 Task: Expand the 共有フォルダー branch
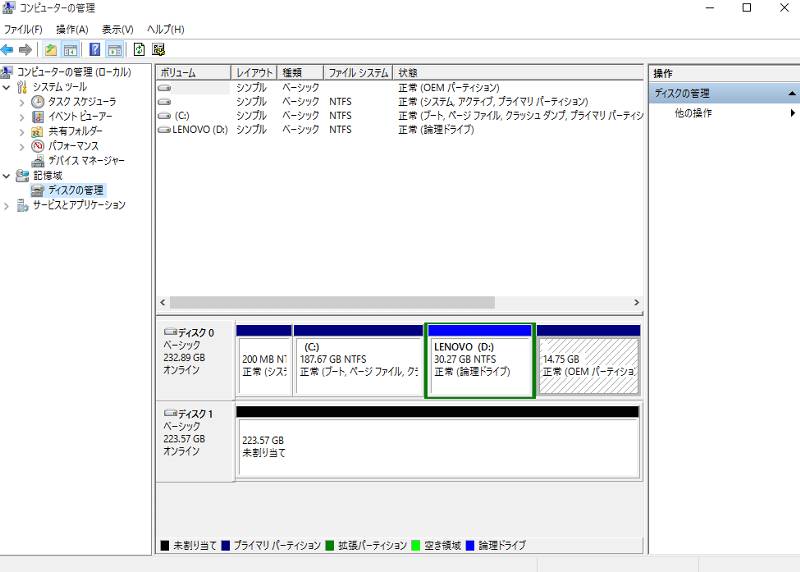click(x=21, y=132)
